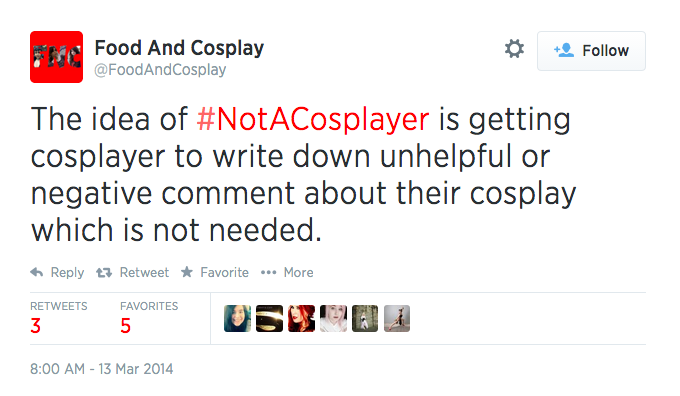The image size is (680, 396).
Task: Open the red-haired woman avatar
Action: click(x=301, y=318)
